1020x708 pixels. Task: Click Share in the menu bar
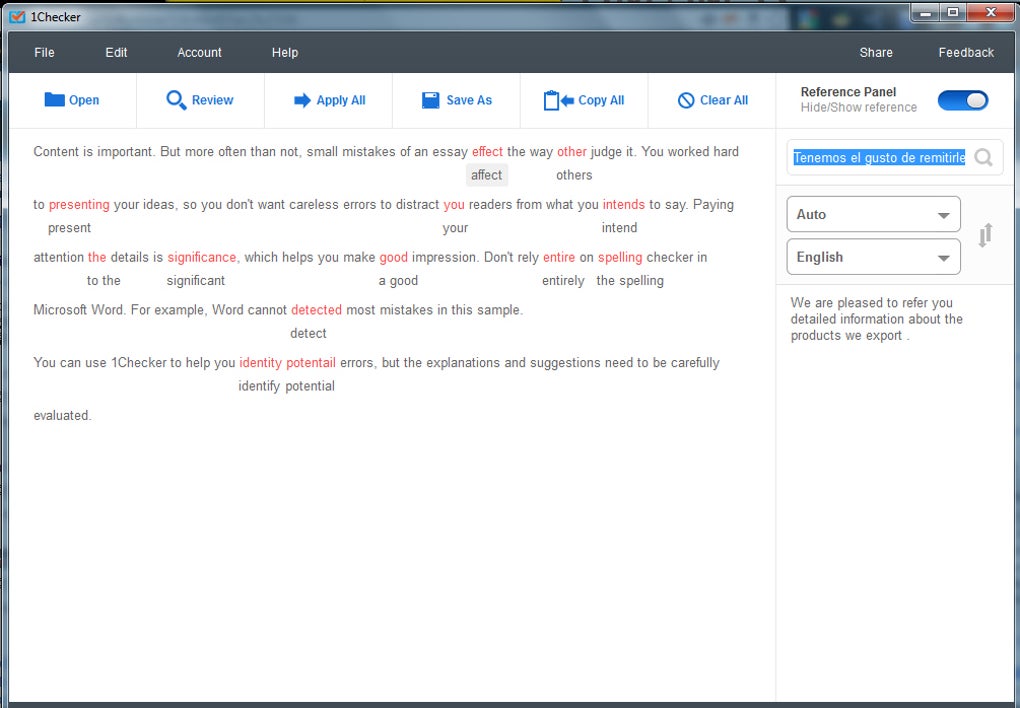click(876, 53)
